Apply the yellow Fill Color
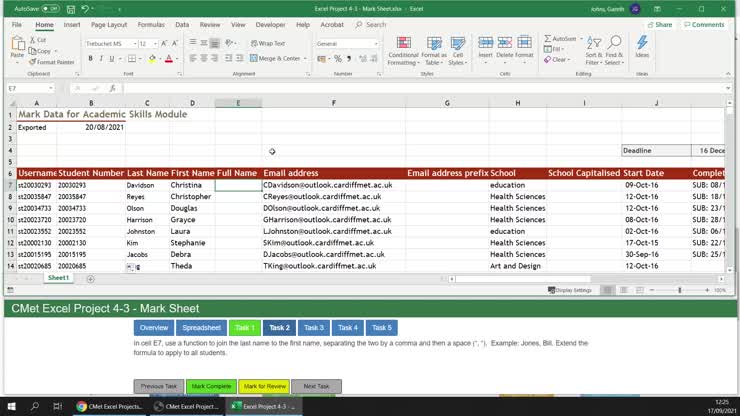 click(x=152, y=59)
